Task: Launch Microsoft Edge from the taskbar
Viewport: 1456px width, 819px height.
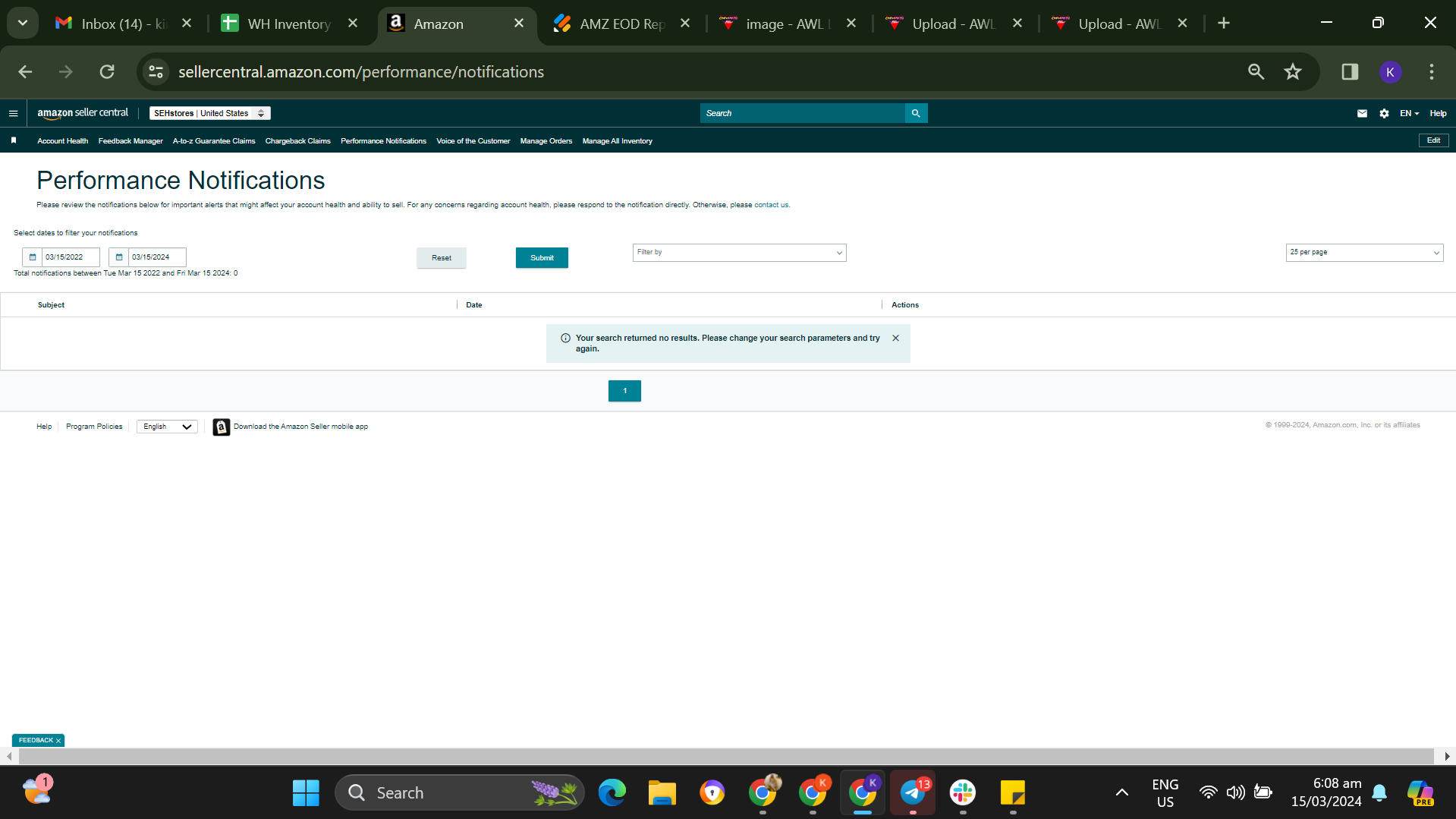Action: tap(612, 793)
